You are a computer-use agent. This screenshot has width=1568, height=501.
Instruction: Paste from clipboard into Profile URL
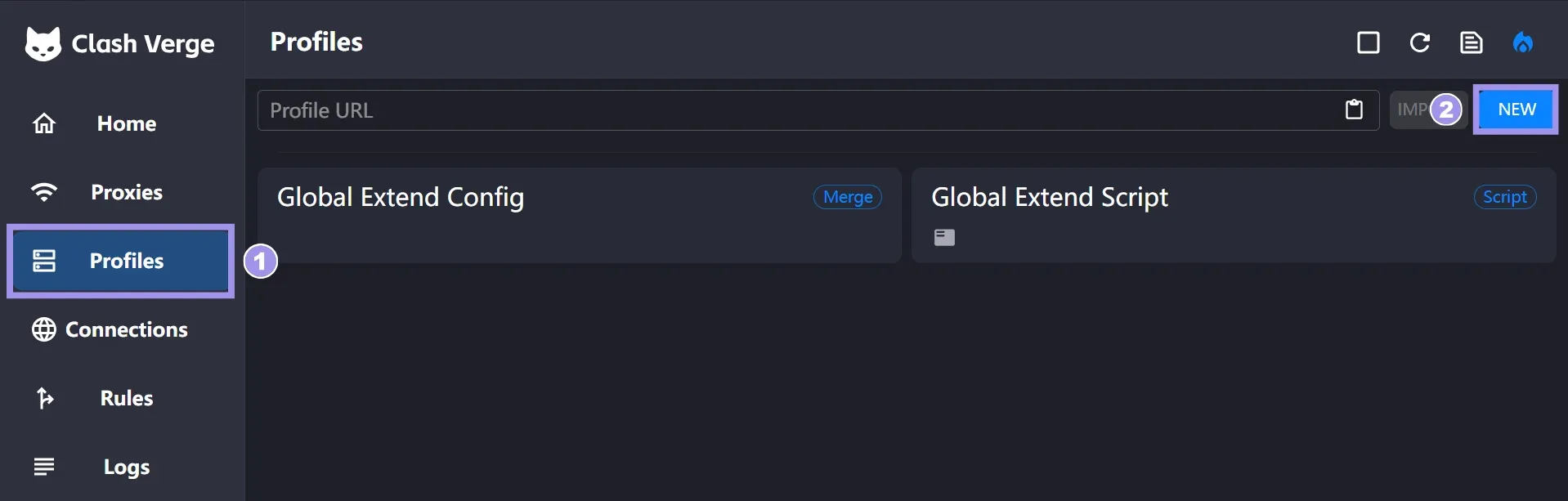[x=1355, y=110]
